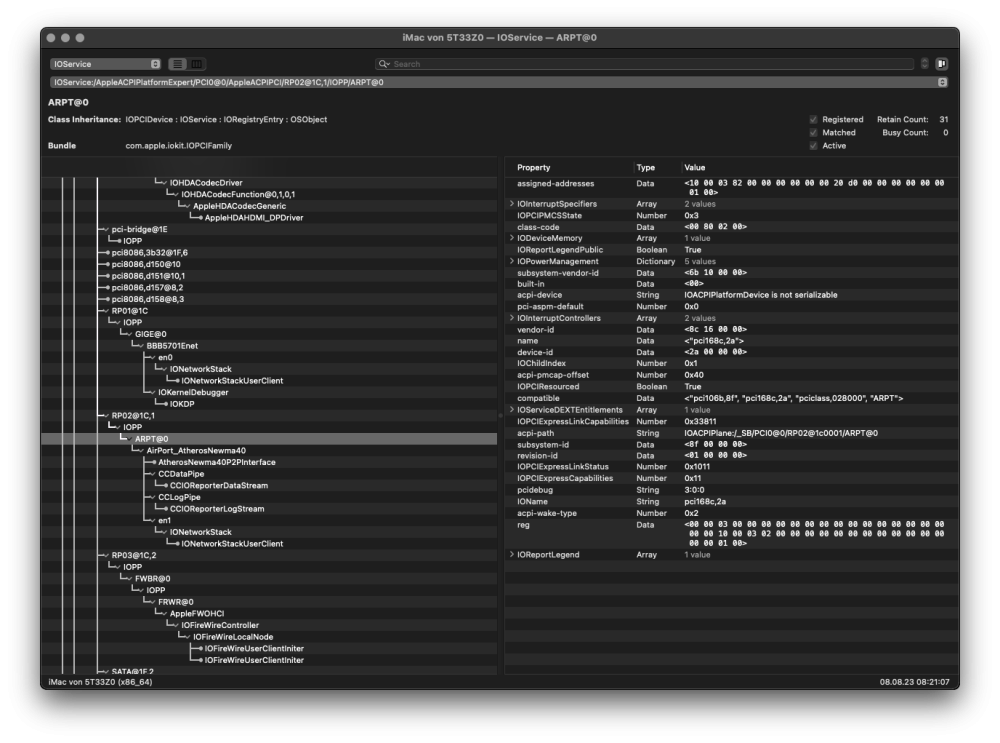This screenshot has width=1000, height=743.
Task: Select the CCLogPipe node
Action: 179,497
